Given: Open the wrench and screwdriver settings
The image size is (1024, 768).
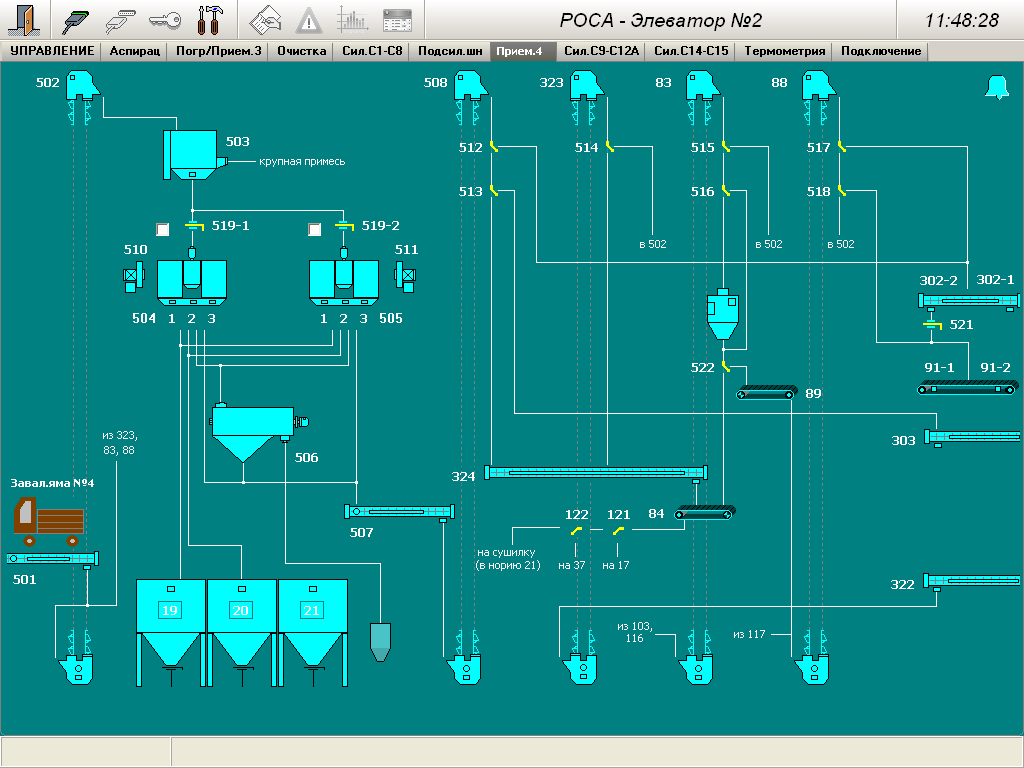Looking at the screenshot, I should pos(213,19).
